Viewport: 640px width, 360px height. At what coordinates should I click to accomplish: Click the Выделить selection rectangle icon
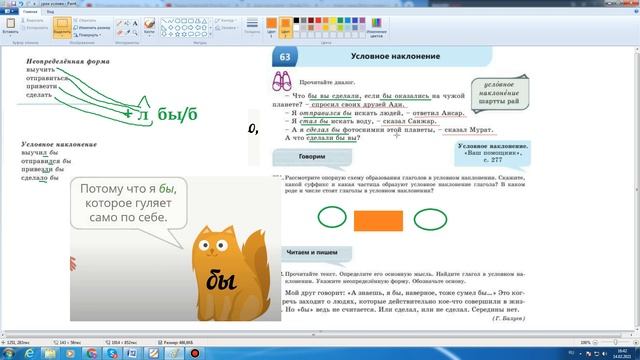point(62,23)
